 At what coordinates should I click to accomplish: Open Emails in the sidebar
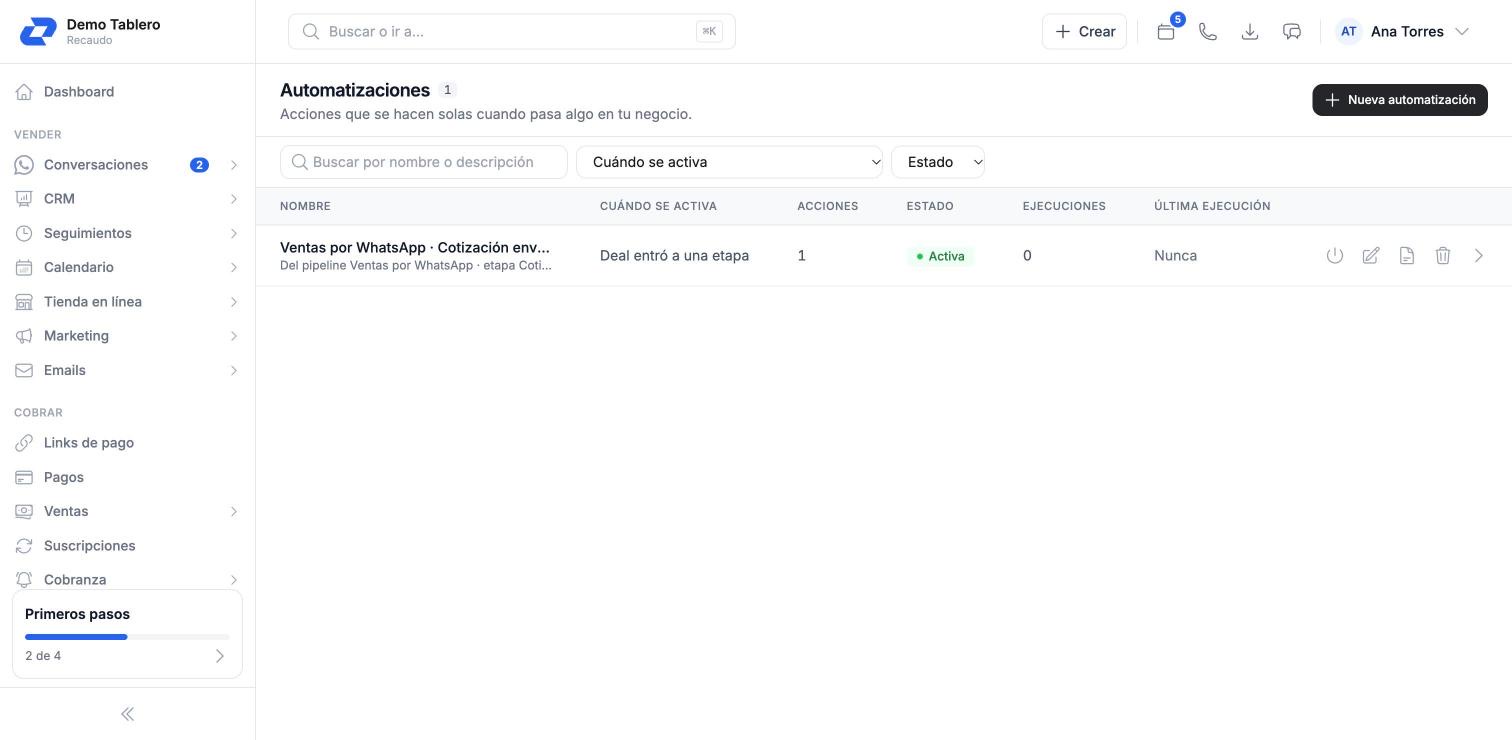(127, 370)
